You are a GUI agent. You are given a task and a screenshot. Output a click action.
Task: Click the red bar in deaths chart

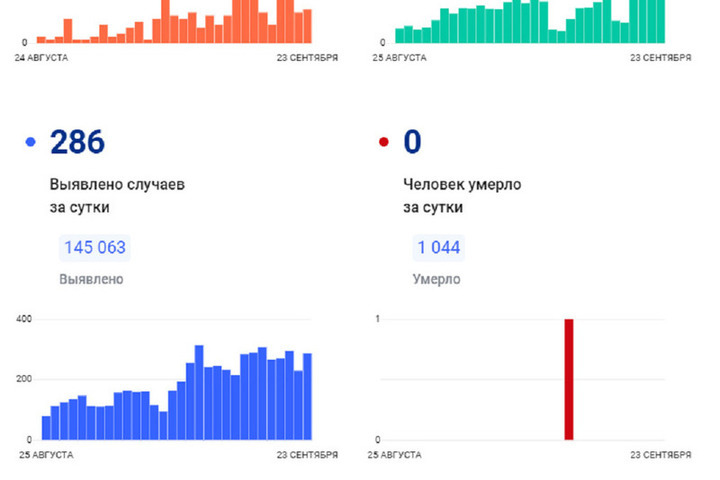(568, 379)
